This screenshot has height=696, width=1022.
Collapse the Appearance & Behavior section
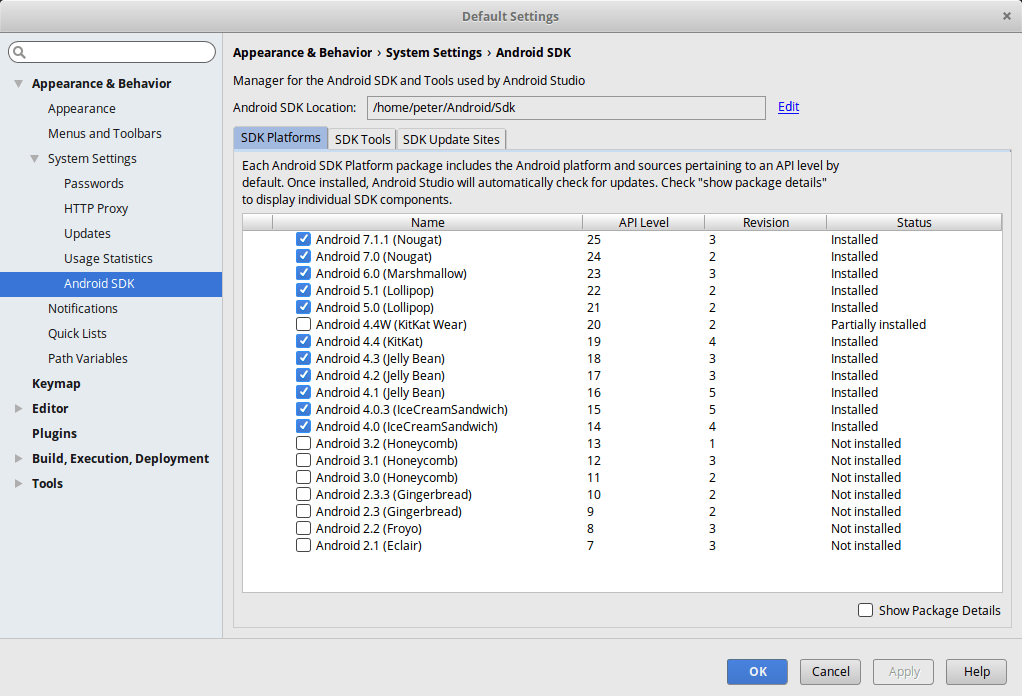click(19, 83)
